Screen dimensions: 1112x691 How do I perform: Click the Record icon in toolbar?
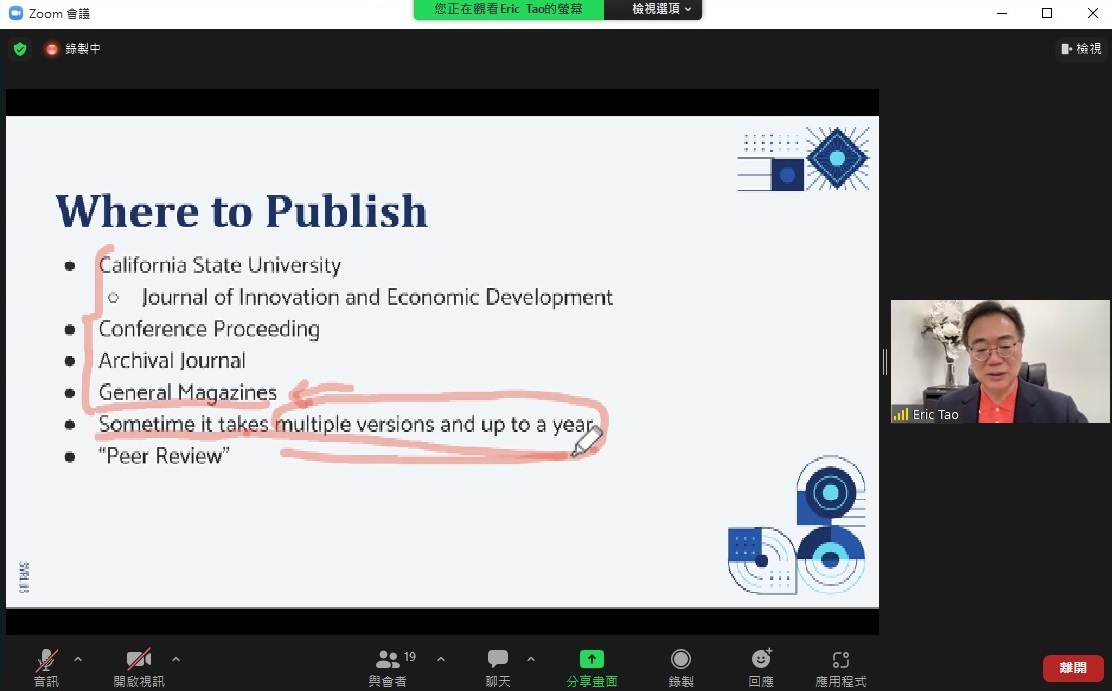click(x=681, y=660)
